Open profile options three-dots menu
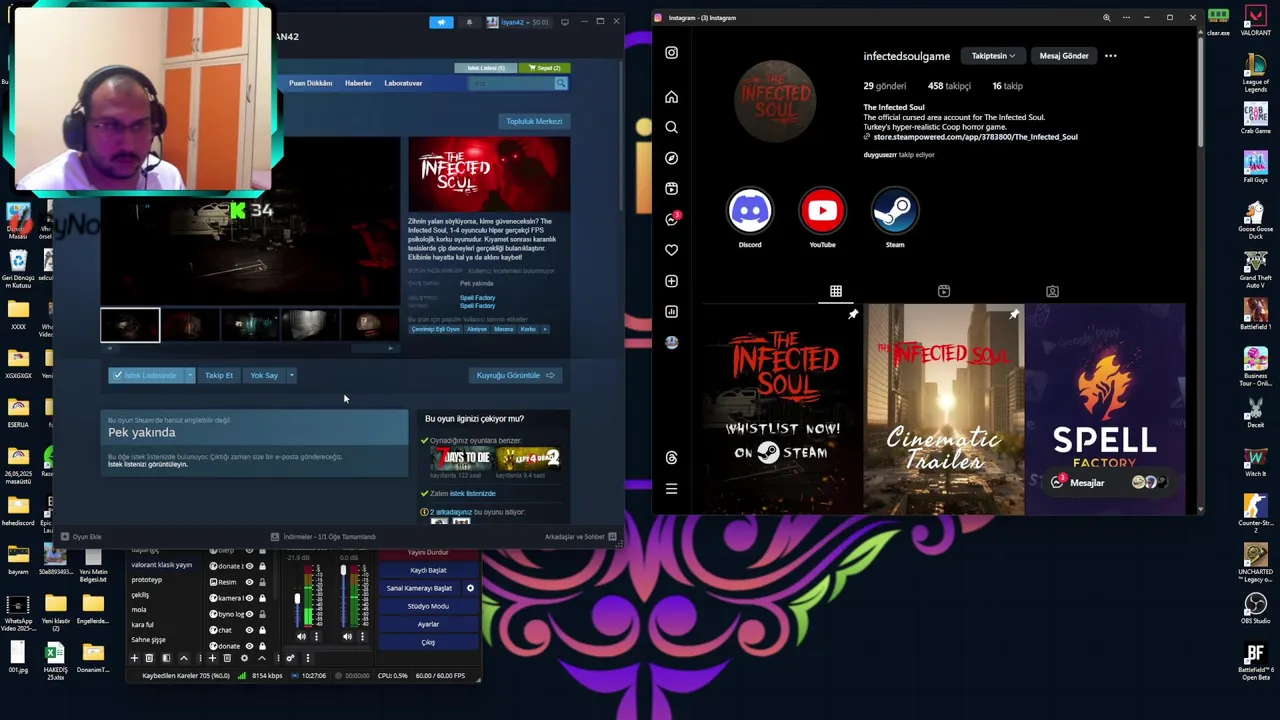 coord(1110,56)
